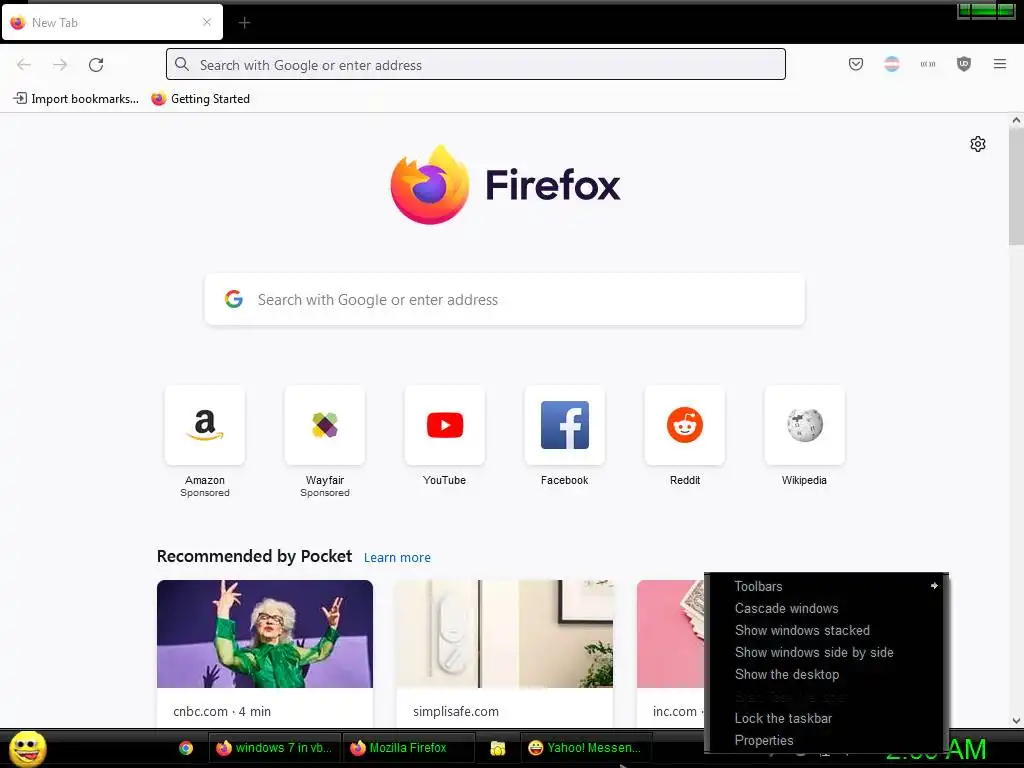Open the smiley Start button
The height and width of the screenshot is (768, 1024).
[27, 748]
